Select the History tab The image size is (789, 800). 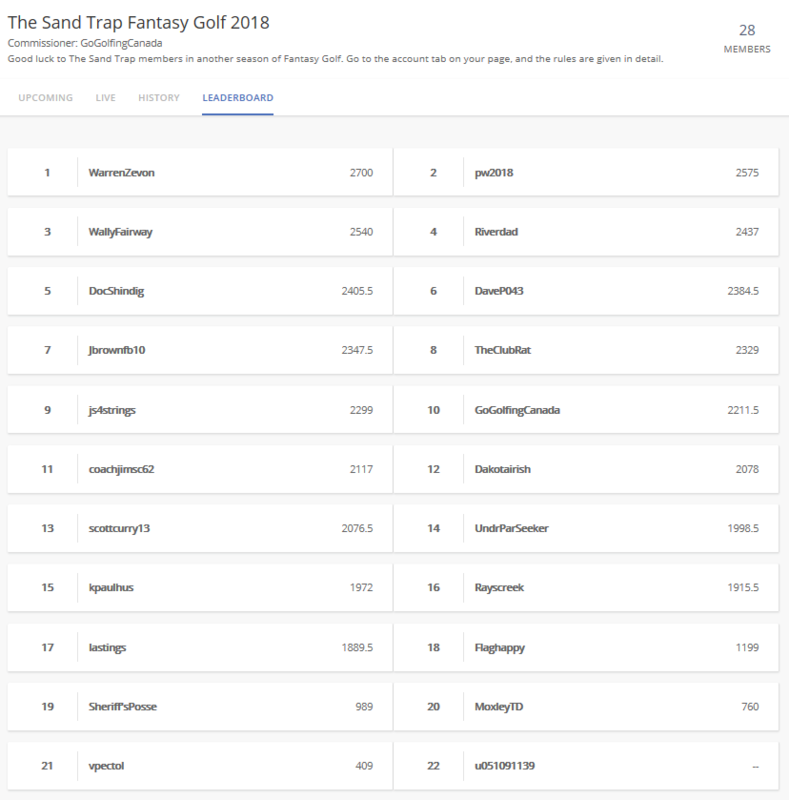tap(159, 98)
